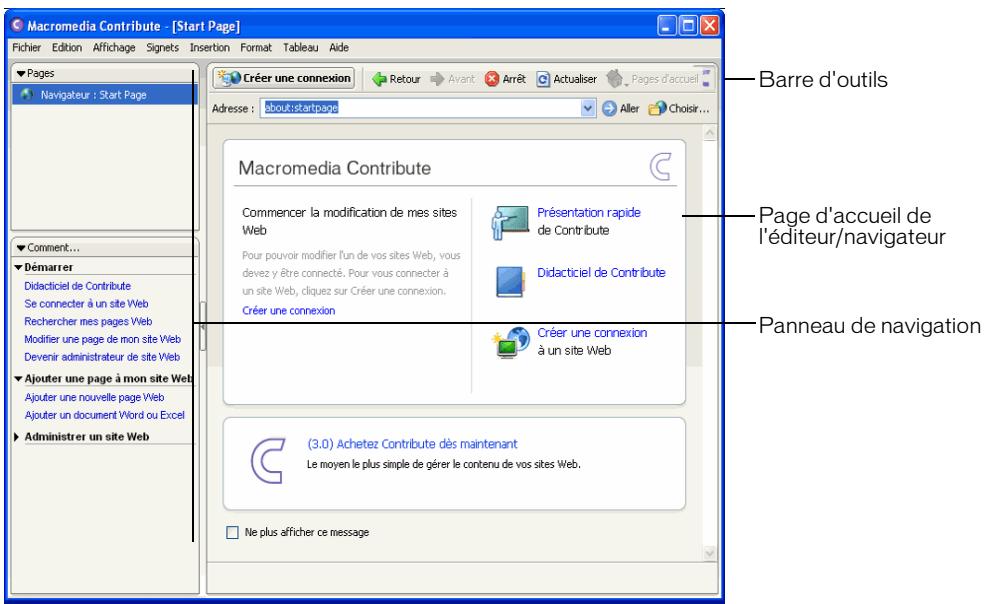The image size is (984, 604).
Task: Open the Aide menu
Action: (339, 48)
